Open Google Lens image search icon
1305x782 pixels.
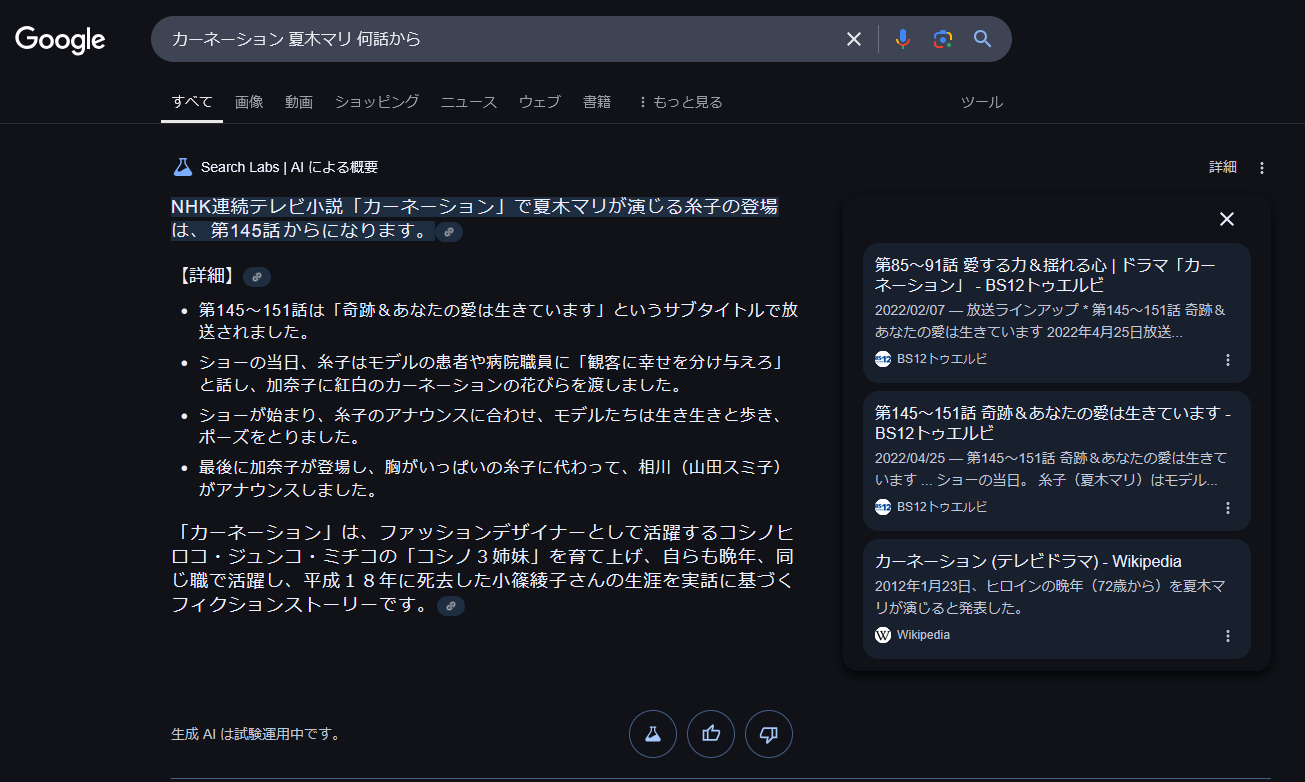(942, 39)
